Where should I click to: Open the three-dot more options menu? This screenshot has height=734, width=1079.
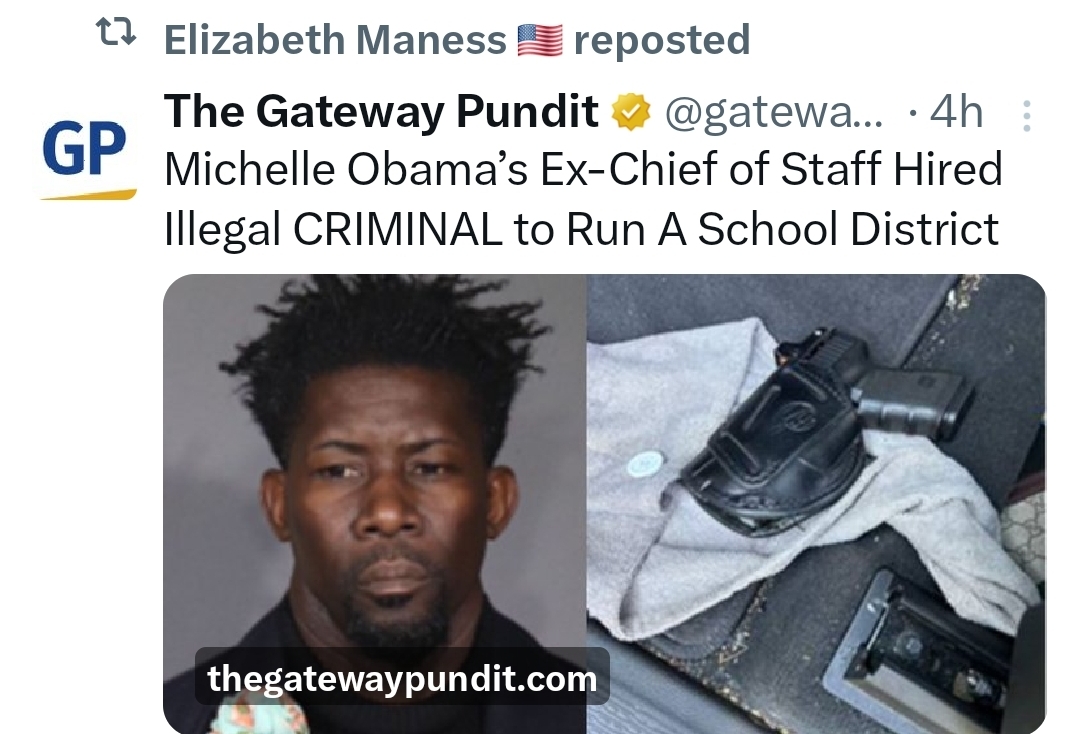point(1026,116)
